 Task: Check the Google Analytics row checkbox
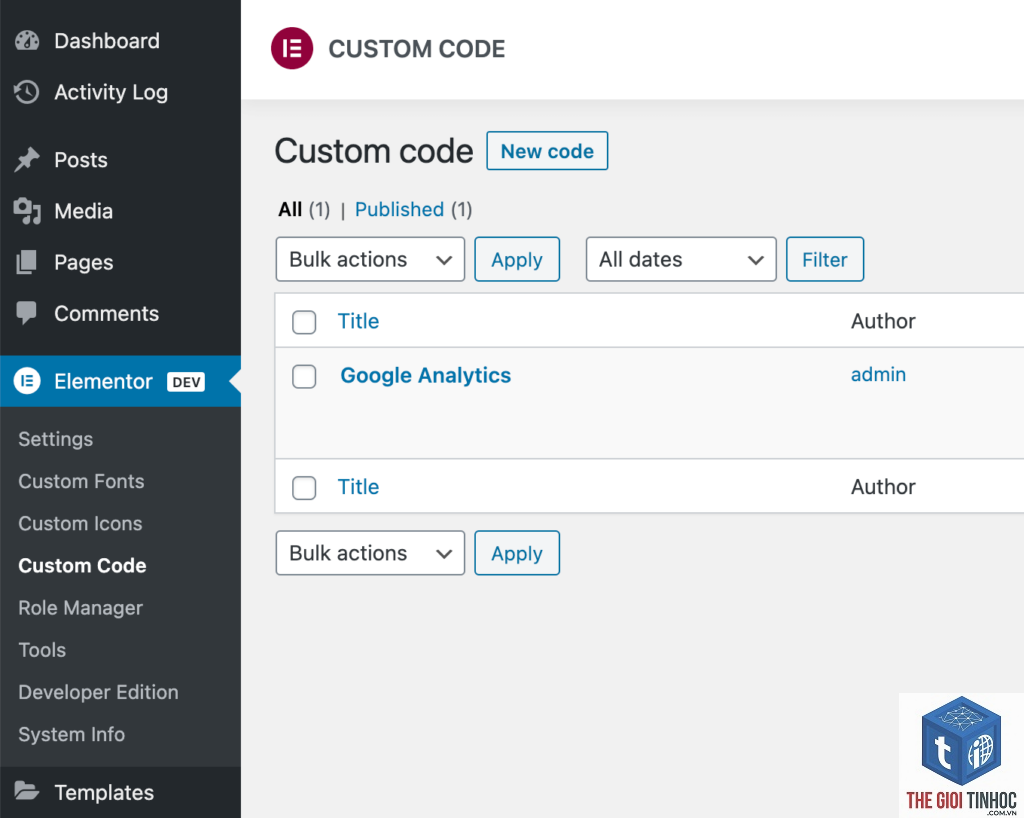click(304, 376)
